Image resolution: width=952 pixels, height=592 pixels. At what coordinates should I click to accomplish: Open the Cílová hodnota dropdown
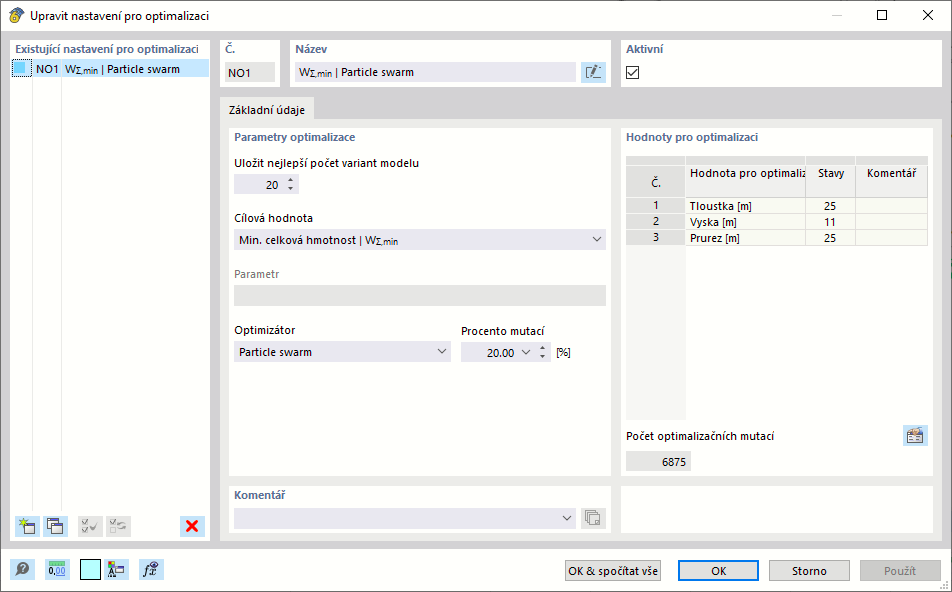tap(419, 240)
